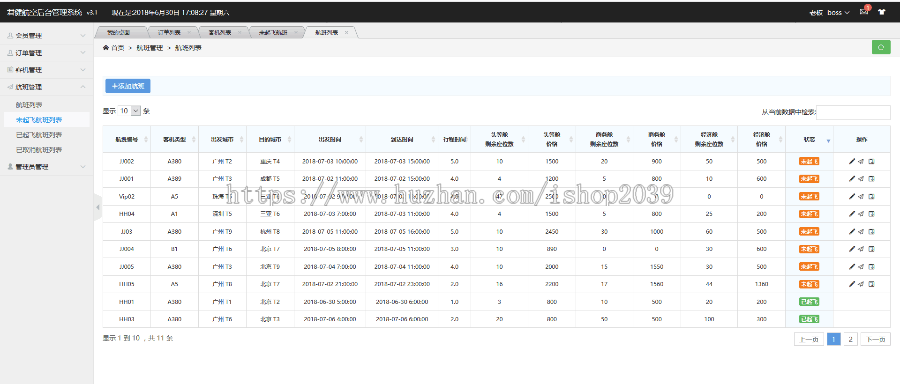Sort the table by the 出发时间 column
This screenshot has height=384, width=900.
tap(330, 139)
